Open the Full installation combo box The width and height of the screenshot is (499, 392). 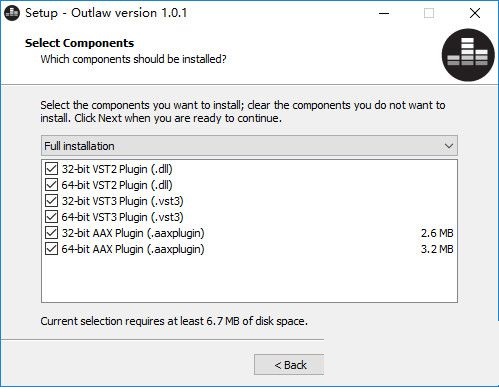pos(249,146)
